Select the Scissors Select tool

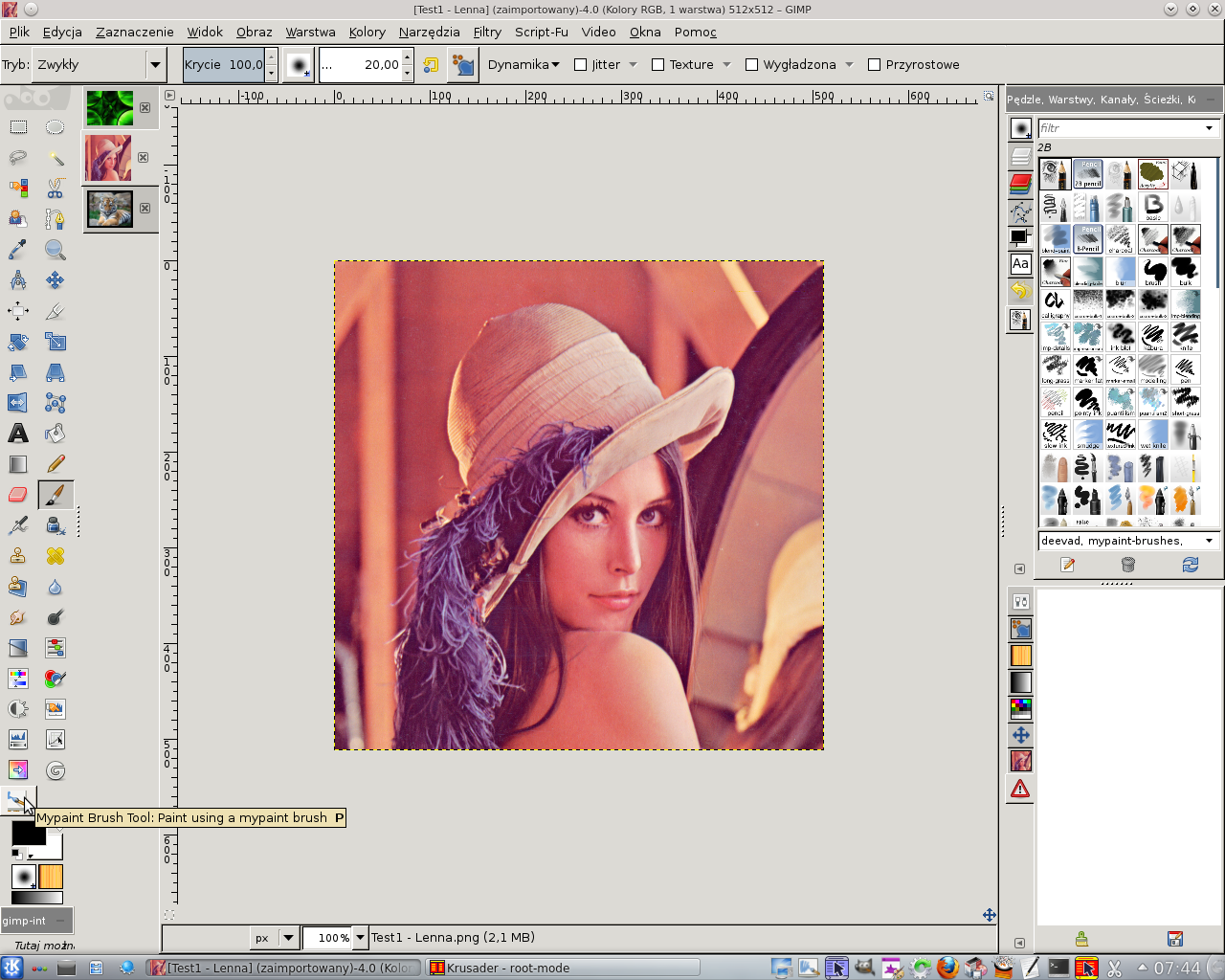(x=56, y=189)
